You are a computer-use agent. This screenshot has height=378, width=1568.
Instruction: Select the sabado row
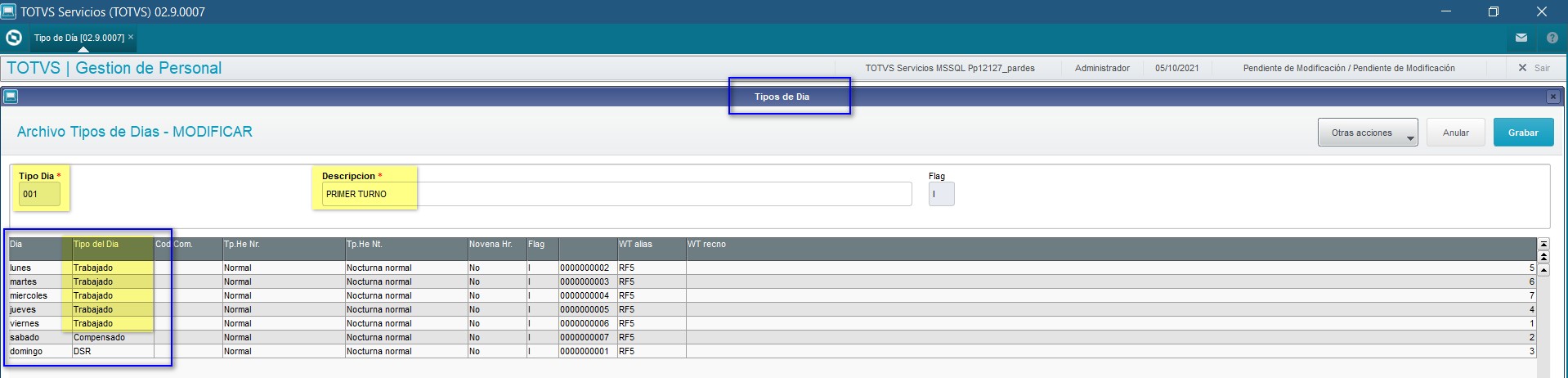[772, 337]
